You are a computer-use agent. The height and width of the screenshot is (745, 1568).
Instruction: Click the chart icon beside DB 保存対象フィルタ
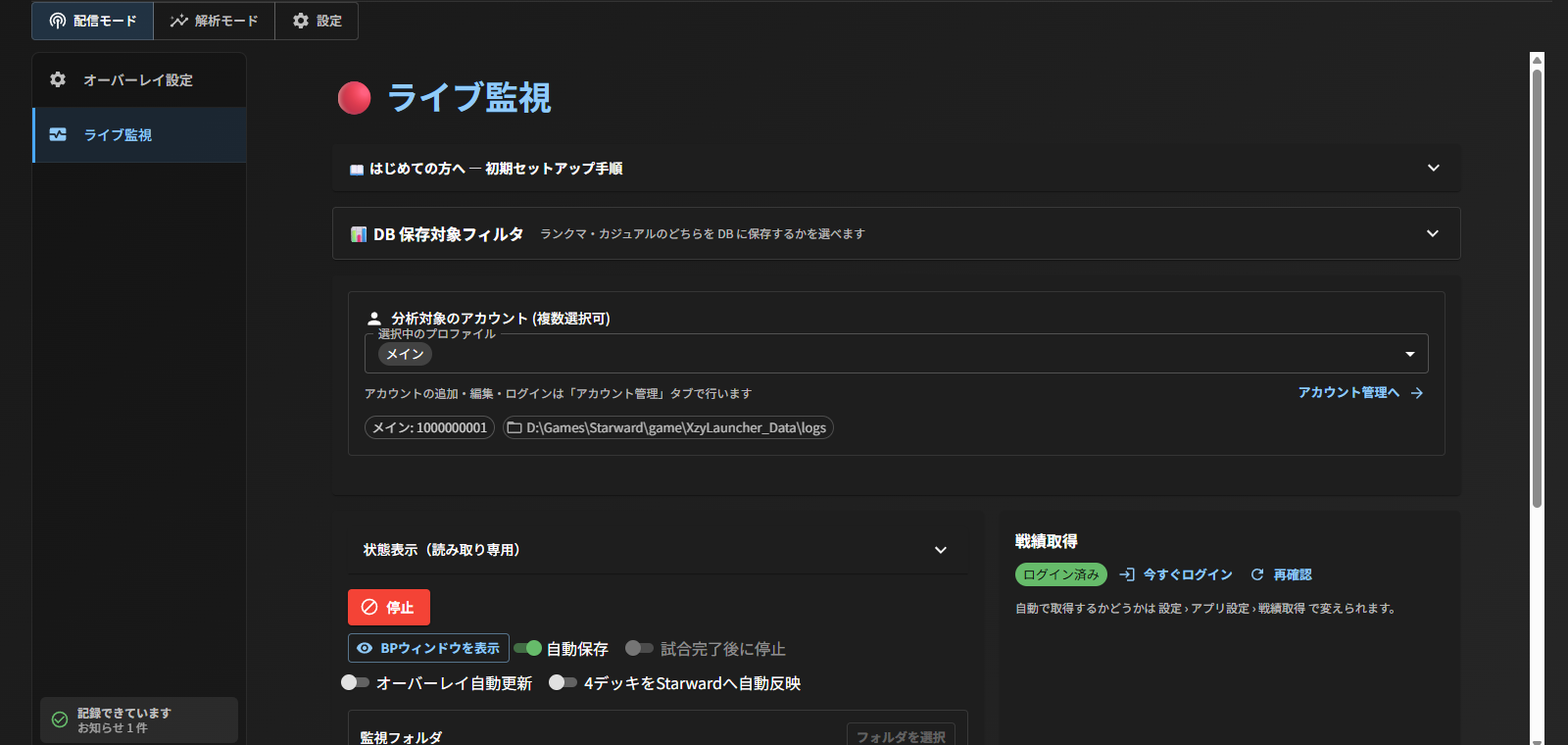pyautogui.click(x=359, y=234)
